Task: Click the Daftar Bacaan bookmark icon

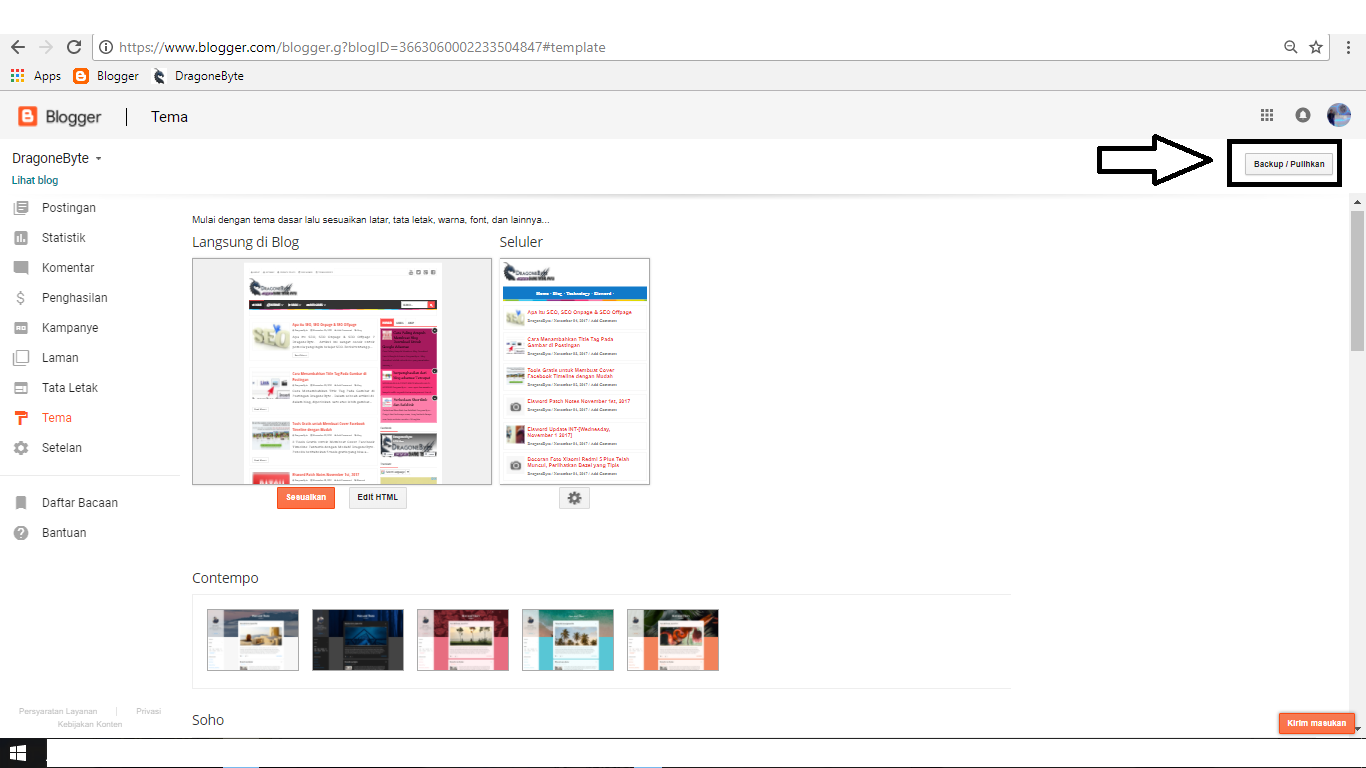Action: [21, 503]
